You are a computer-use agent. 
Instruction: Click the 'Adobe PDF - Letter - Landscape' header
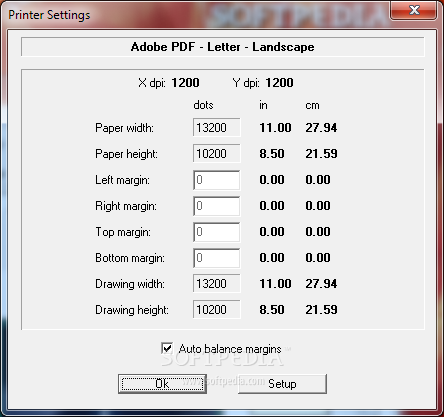[222, 47]
